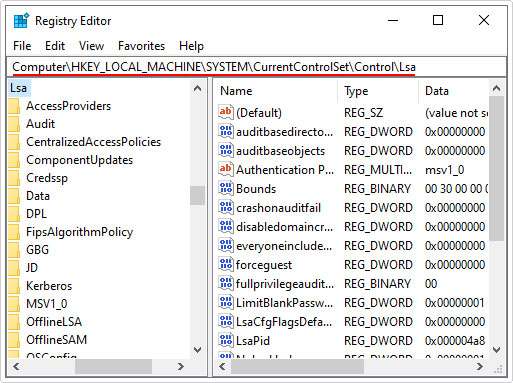The height and width of the screenshot is (383, 513).
Task: Open the View menu
Action: pos(91,46)
